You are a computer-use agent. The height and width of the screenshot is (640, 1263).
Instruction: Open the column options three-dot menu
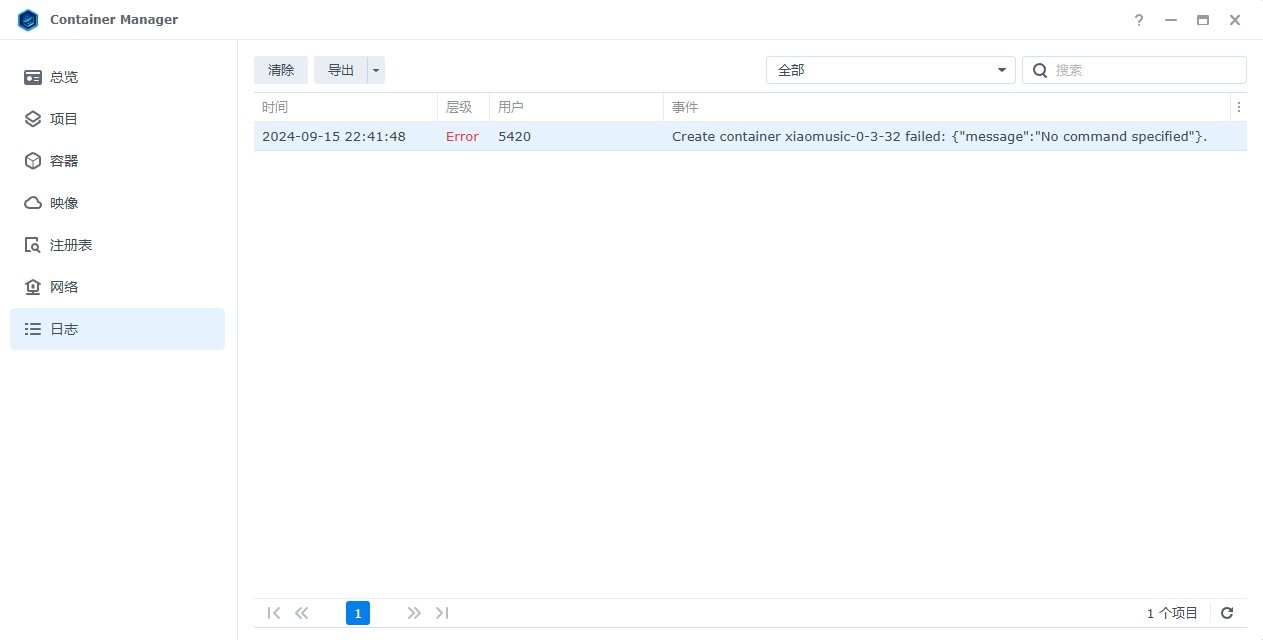1239,107
